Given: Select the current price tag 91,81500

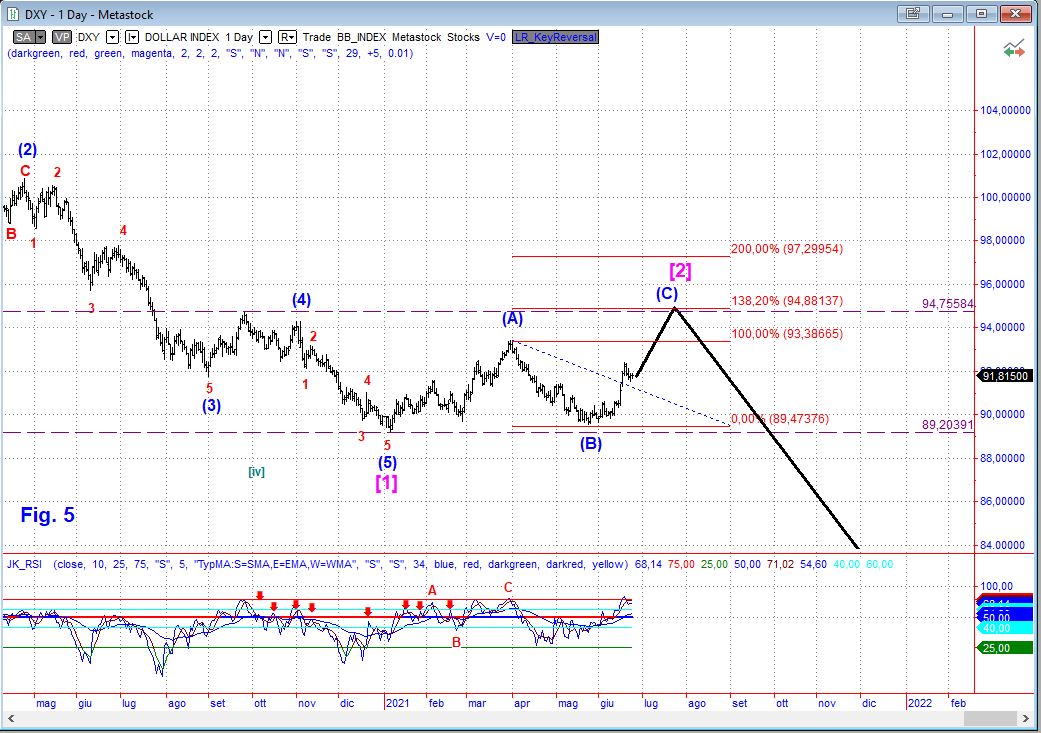Looking at the screenshot, I should (x=1005, y=375).
